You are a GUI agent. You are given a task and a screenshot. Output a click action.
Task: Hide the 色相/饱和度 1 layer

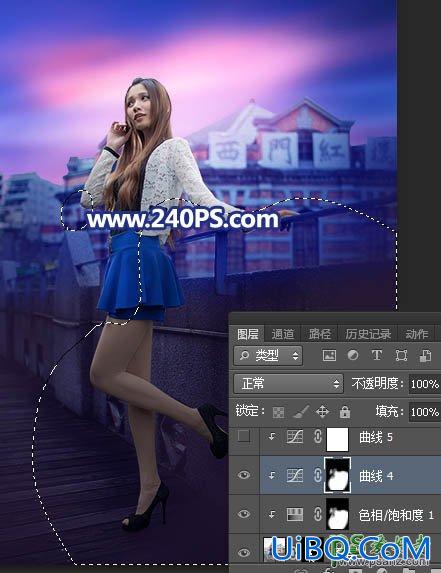pos(244,514)
